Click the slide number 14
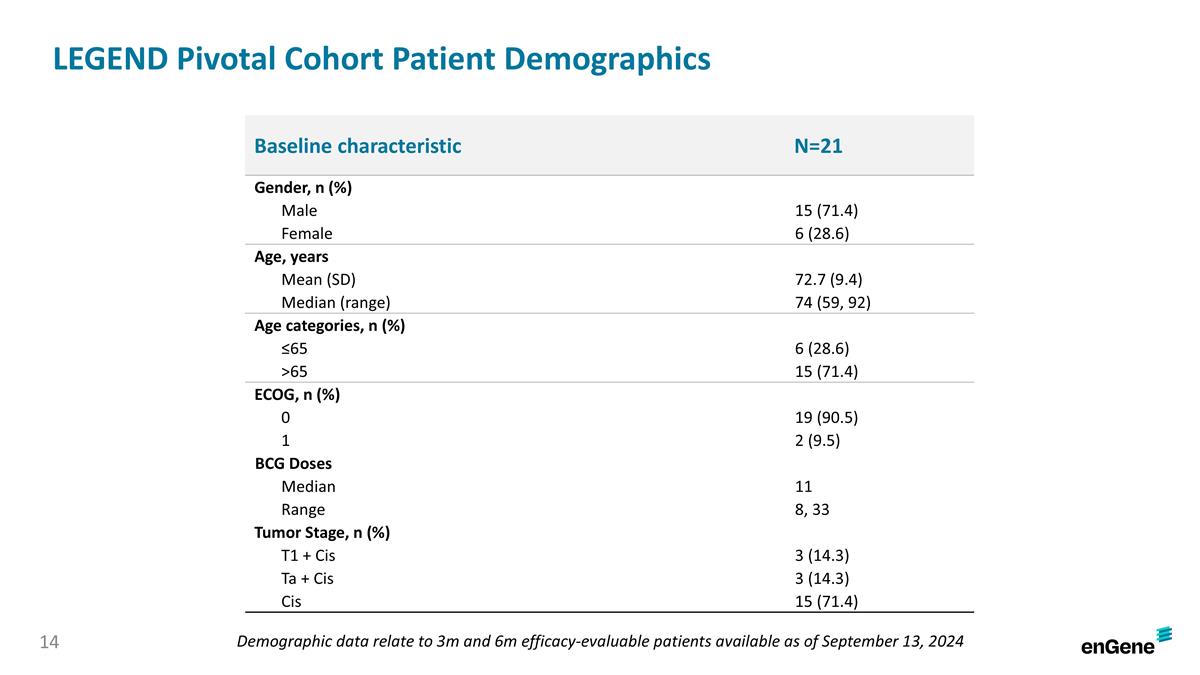The image size is (1200, 675). [50, 641]
